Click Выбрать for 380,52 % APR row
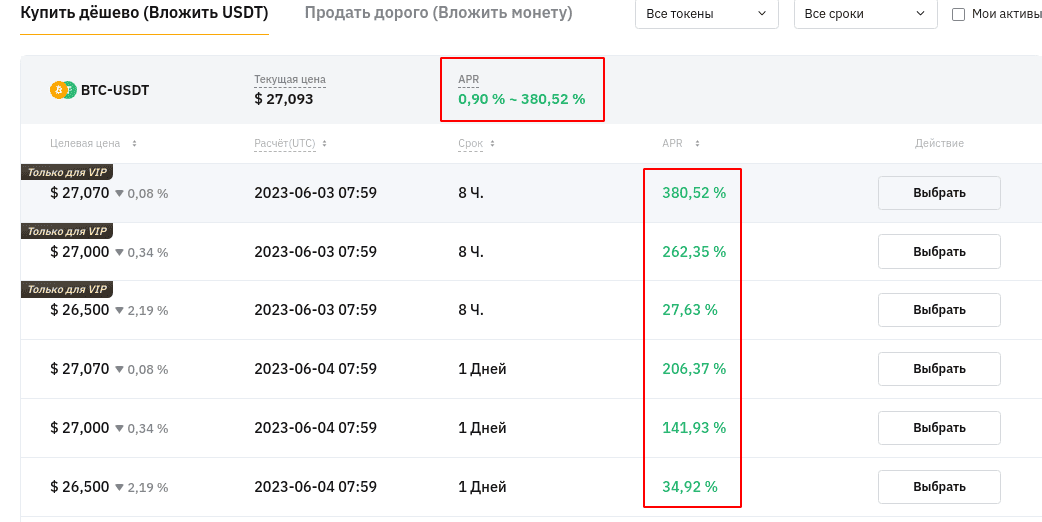Screen dimensions: 1042x522 (x=939, y=193)
